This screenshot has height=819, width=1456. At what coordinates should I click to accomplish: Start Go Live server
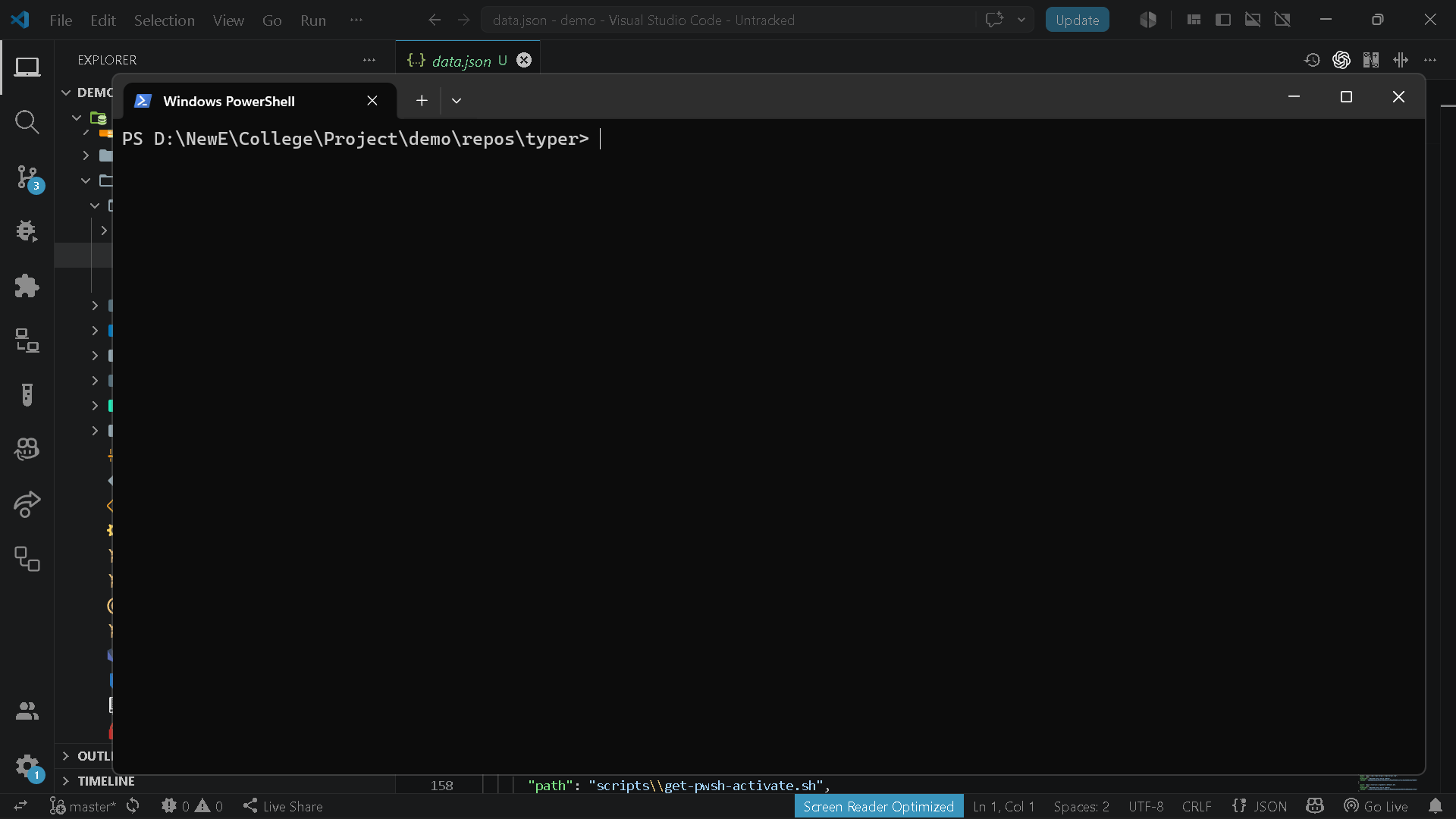1376,806
